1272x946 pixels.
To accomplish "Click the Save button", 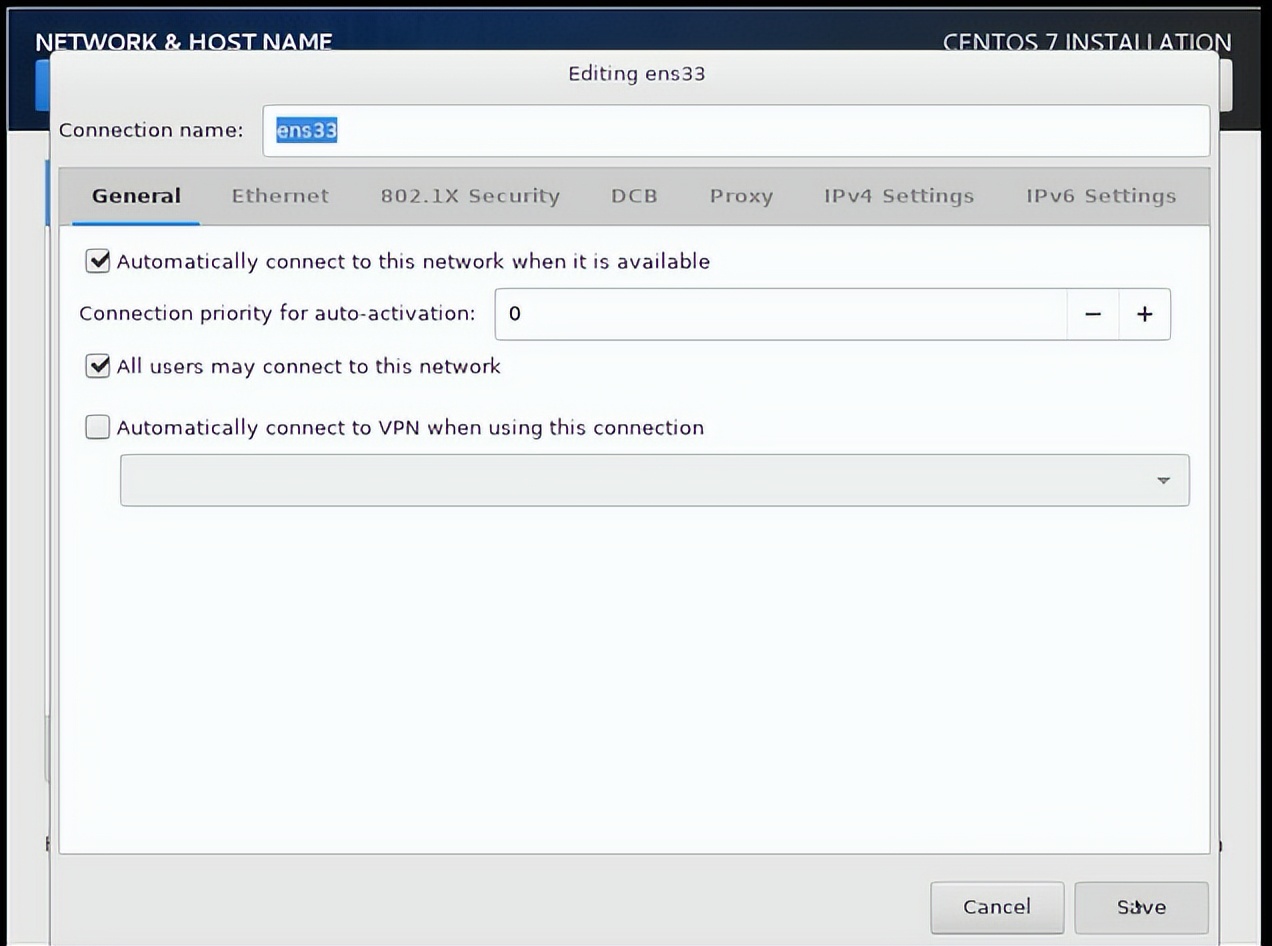I will click(x=1141, y=907).
